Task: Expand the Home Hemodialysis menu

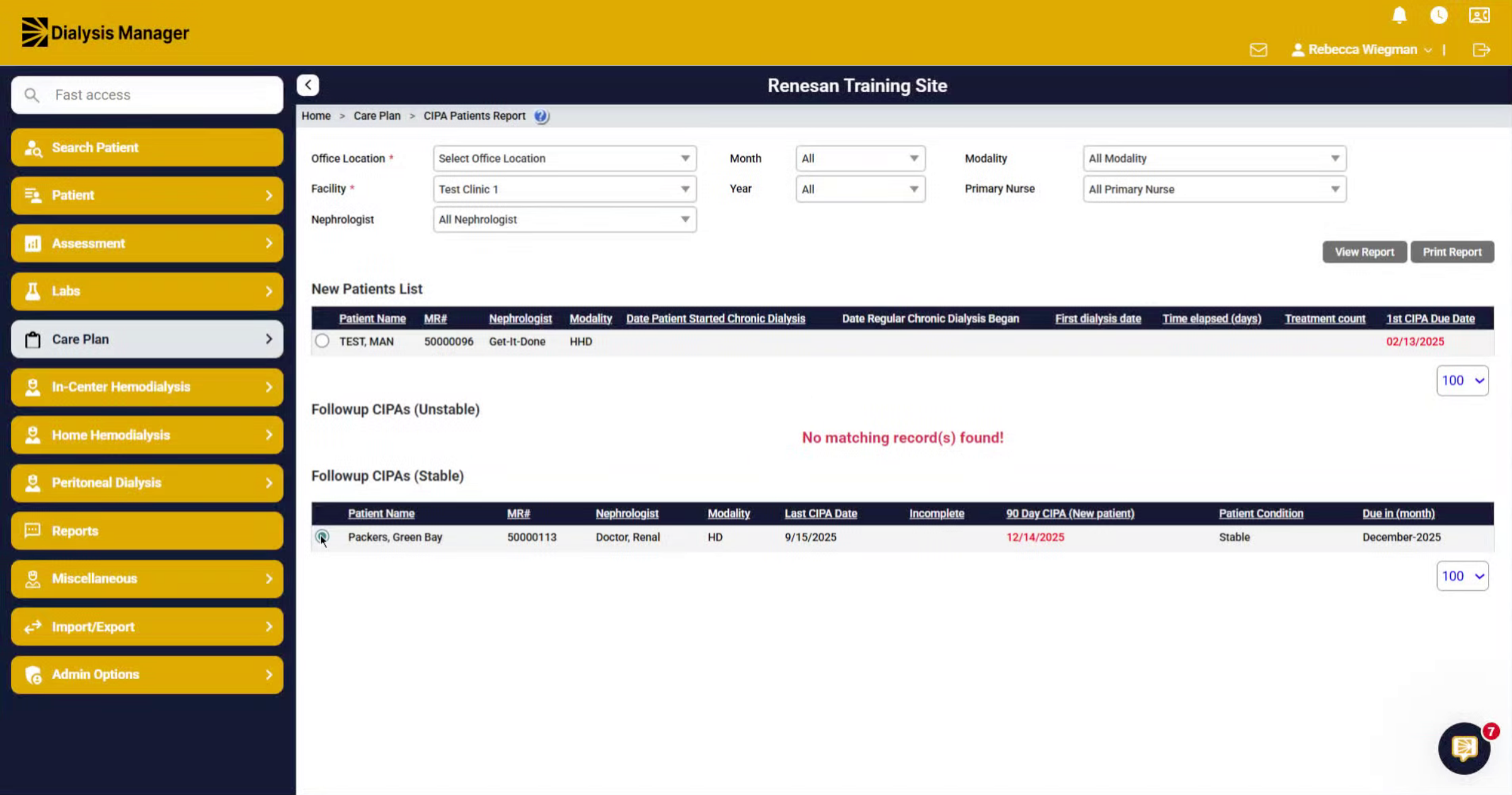Action: click(147, 435)
